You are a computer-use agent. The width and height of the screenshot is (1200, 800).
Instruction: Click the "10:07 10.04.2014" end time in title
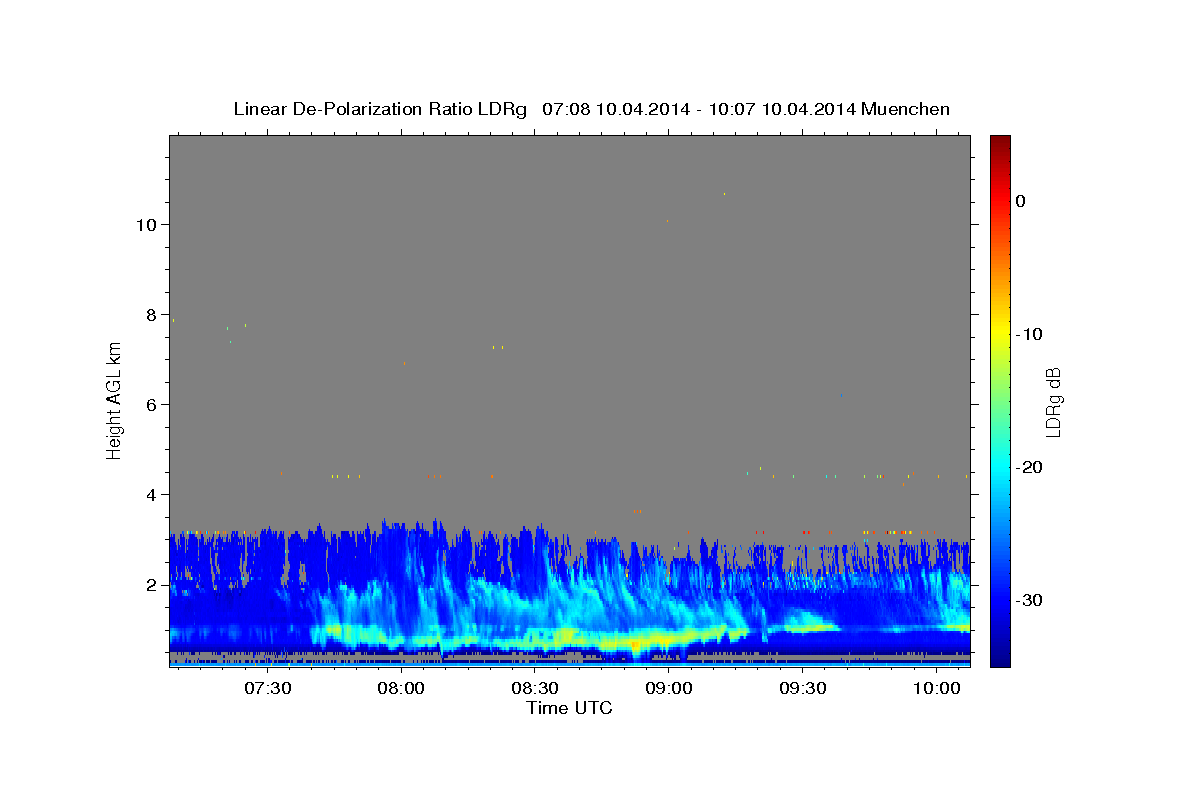click(781, 109)
